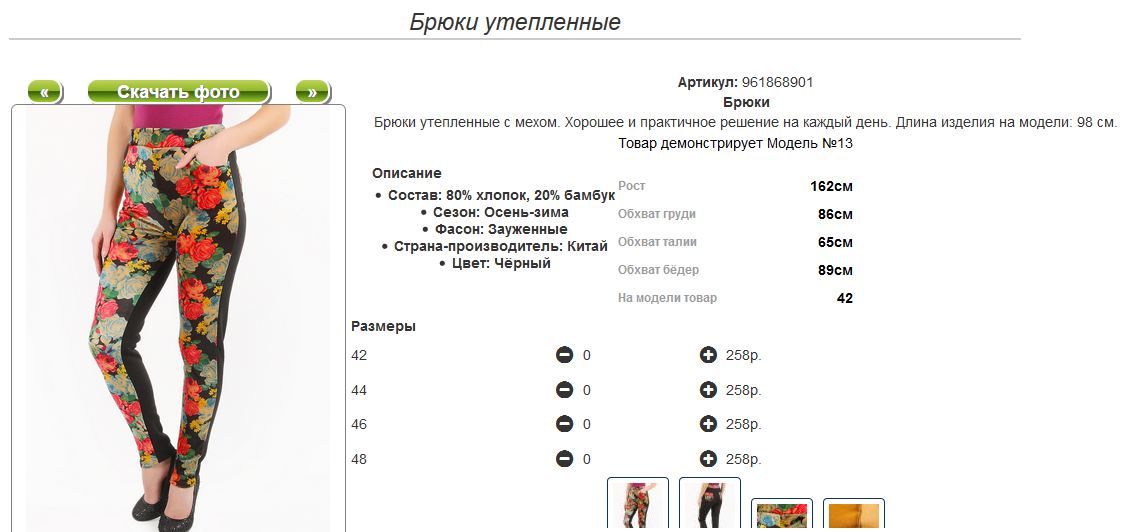Click the Обхват талии value 65см
This screenshot has height=532, width=1134.
835,242
